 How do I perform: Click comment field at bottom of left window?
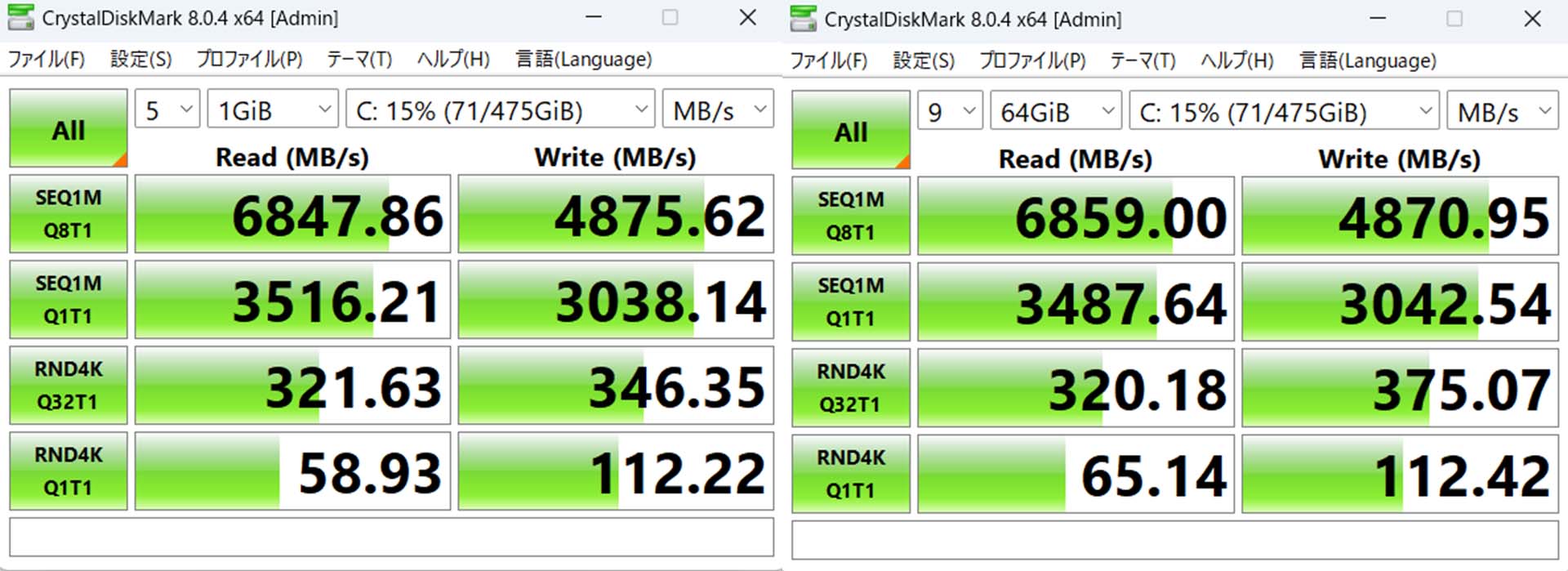pos(392,537)
